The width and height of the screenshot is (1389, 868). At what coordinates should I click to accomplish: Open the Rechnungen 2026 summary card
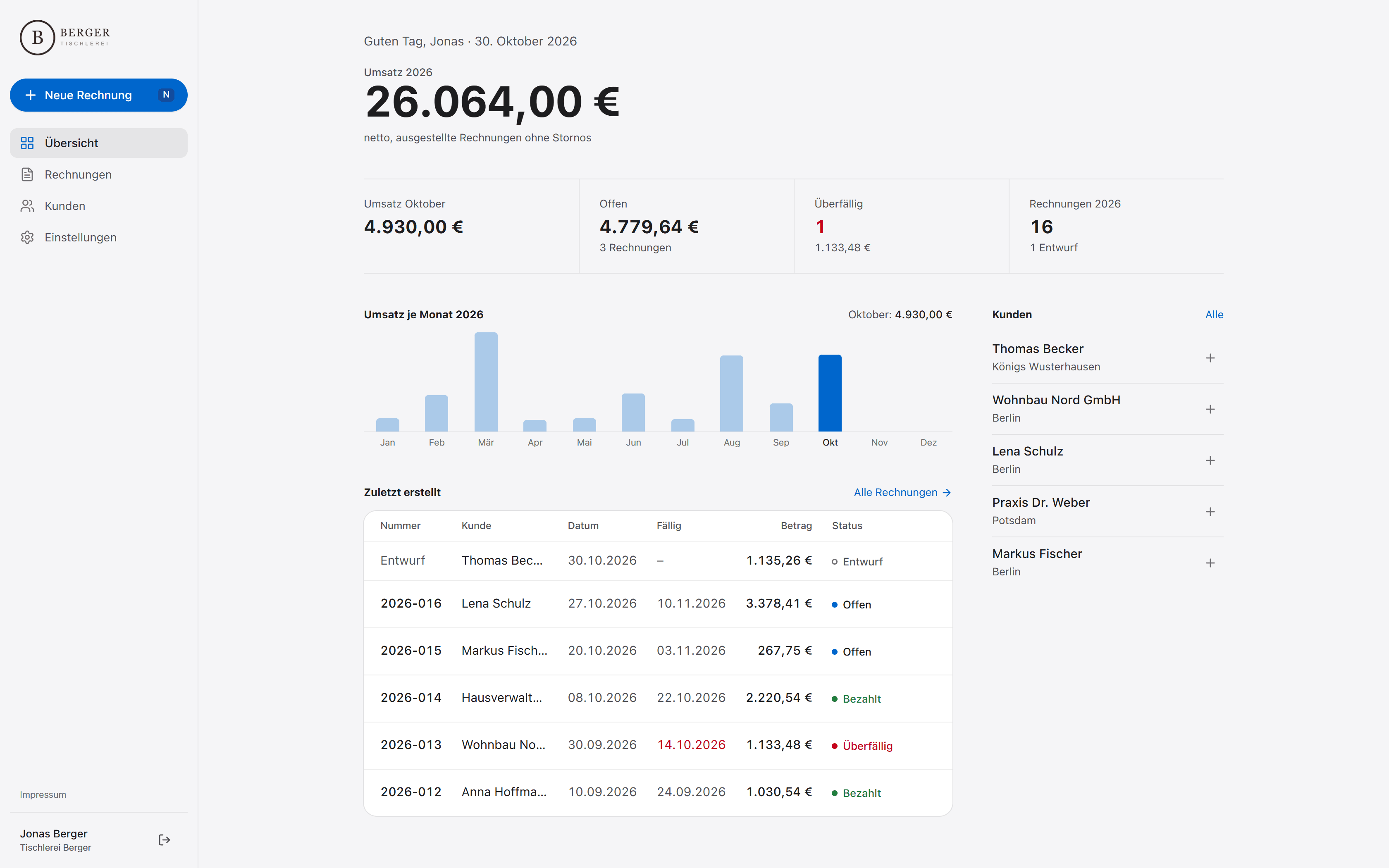click(x=1116, y=226)
